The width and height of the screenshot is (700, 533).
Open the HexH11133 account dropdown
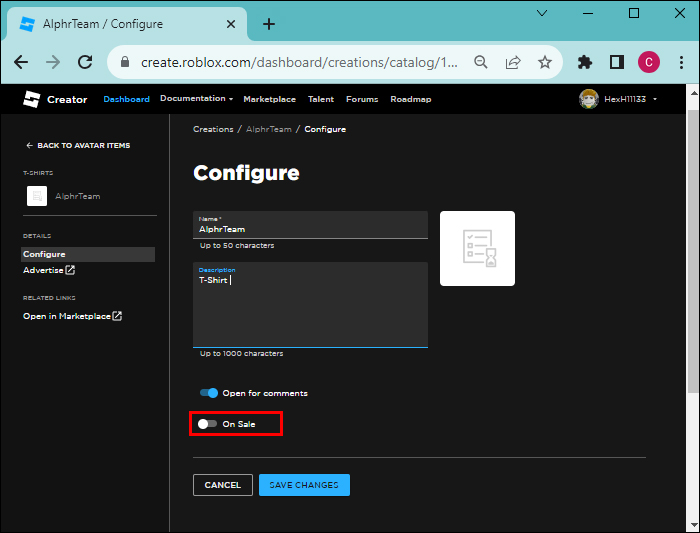[x=617, y=99]
